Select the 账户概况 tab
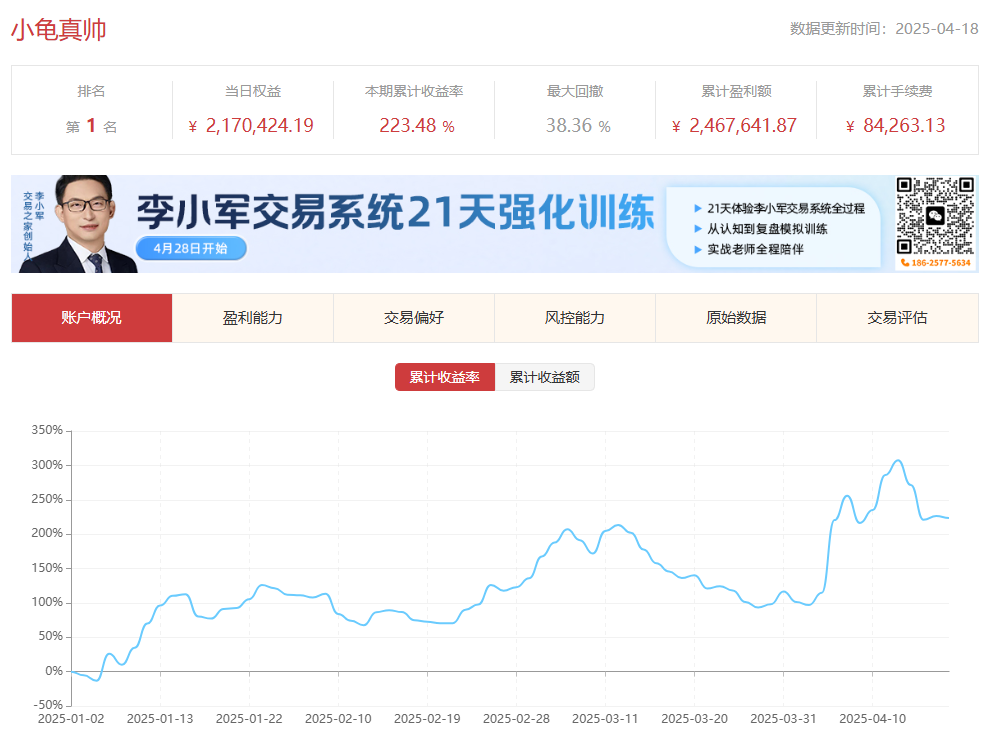Image resolution: width=990 pixels, height=740 pixels. click(92, 318)
